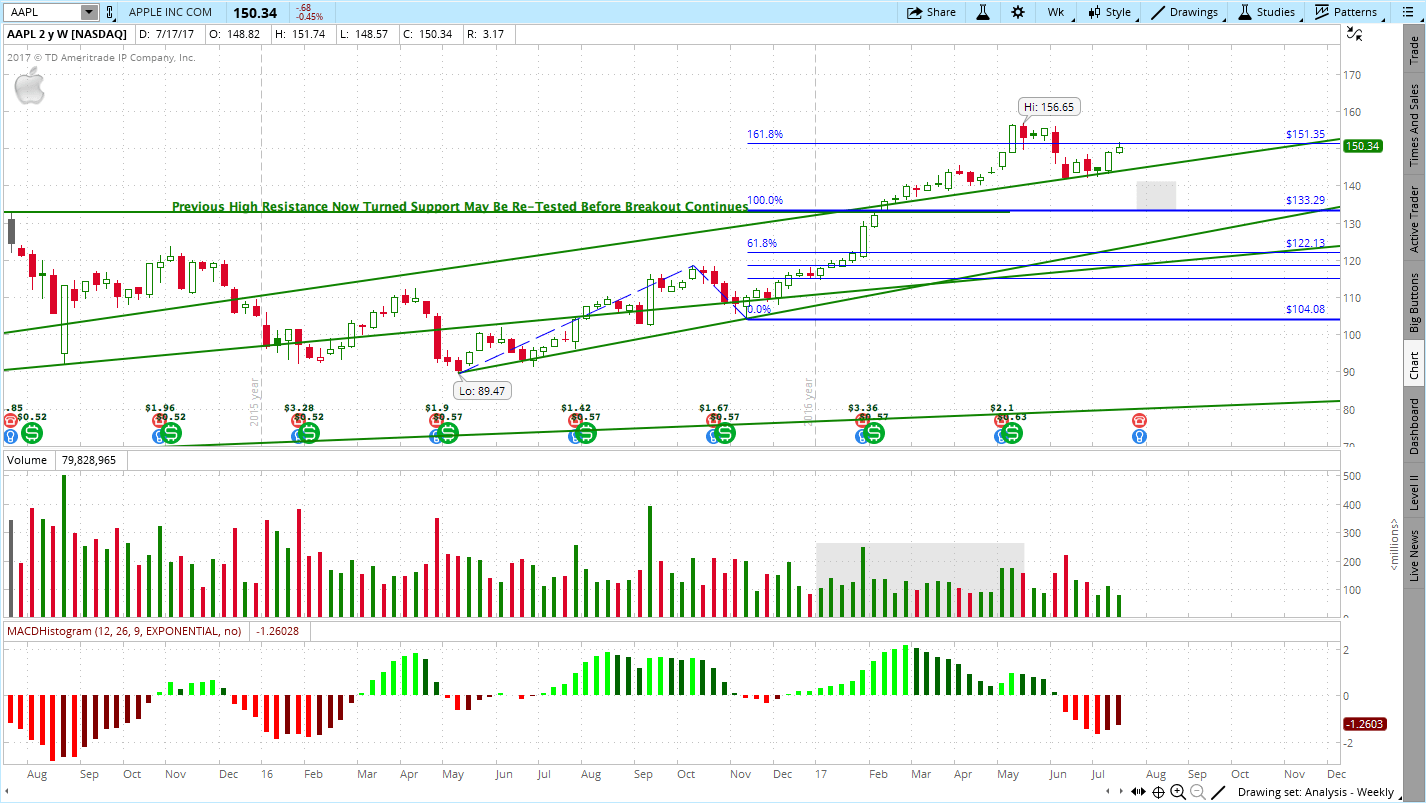Open the flask Edit Studies icon
The image size is (1426, 803).
point(983,12)
